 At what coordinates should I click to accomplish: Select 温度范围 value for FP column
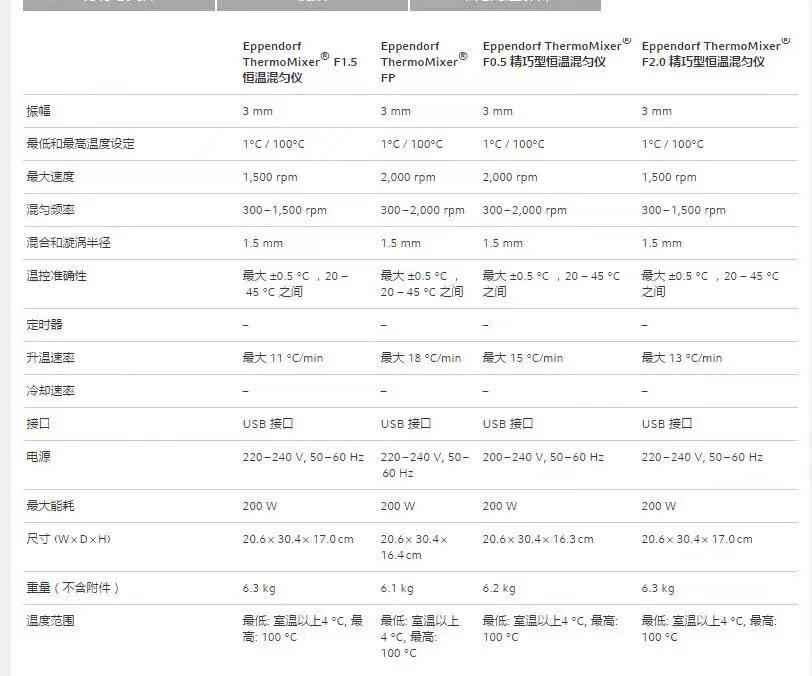(420, 637)
